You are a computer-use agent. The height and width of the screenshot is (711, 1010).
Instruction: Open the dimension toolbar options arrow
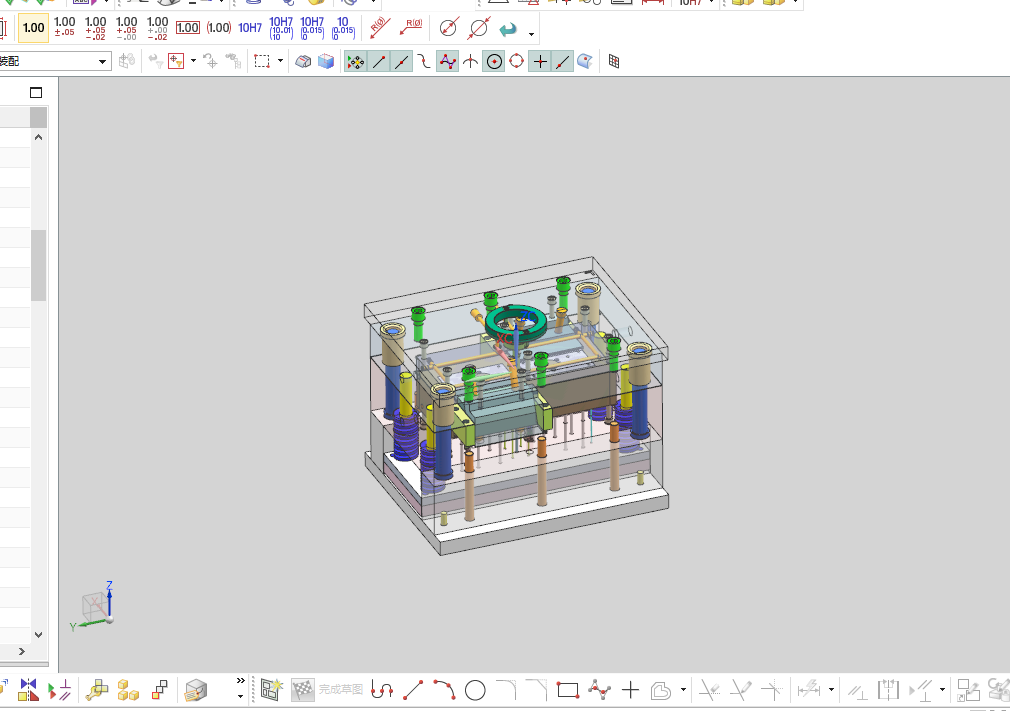pyautogui.click(x=531, y=33)
